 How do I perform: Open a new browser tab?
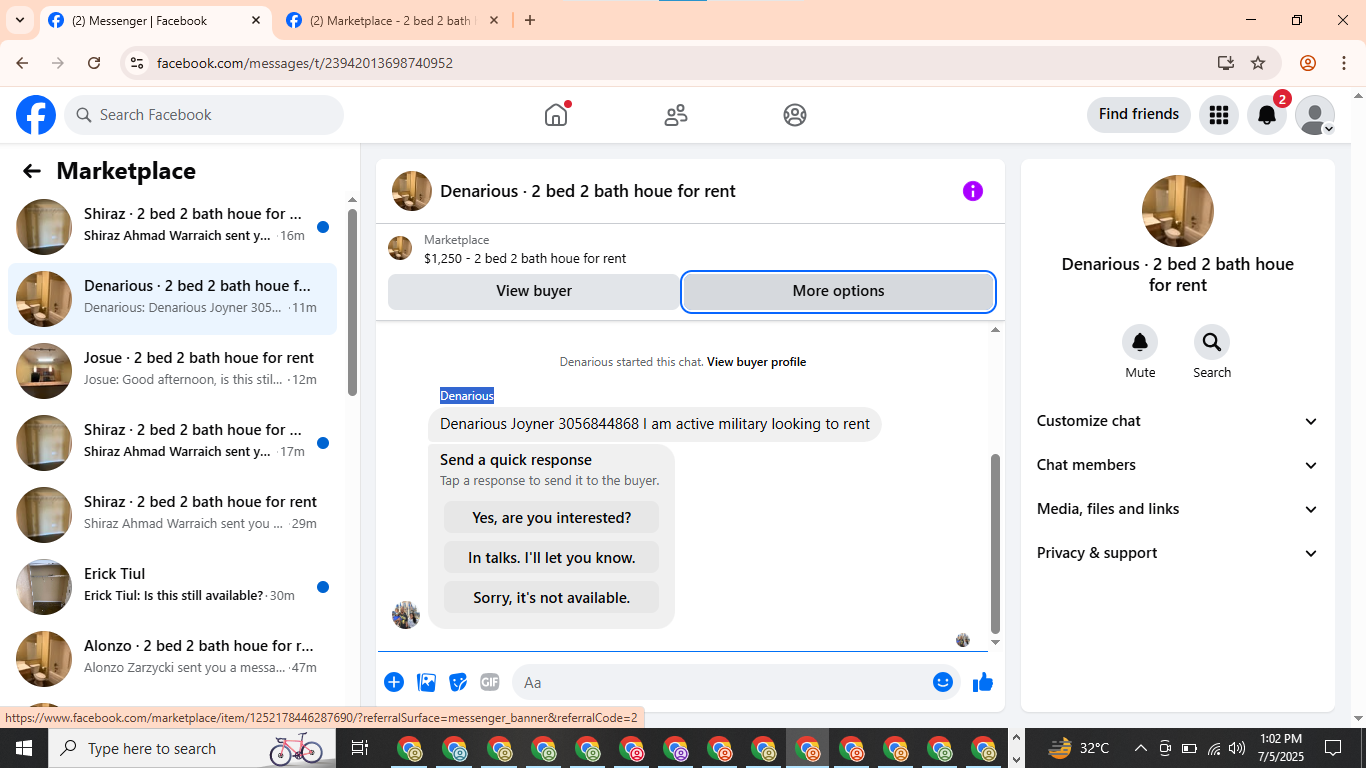(x=530, y=20)
